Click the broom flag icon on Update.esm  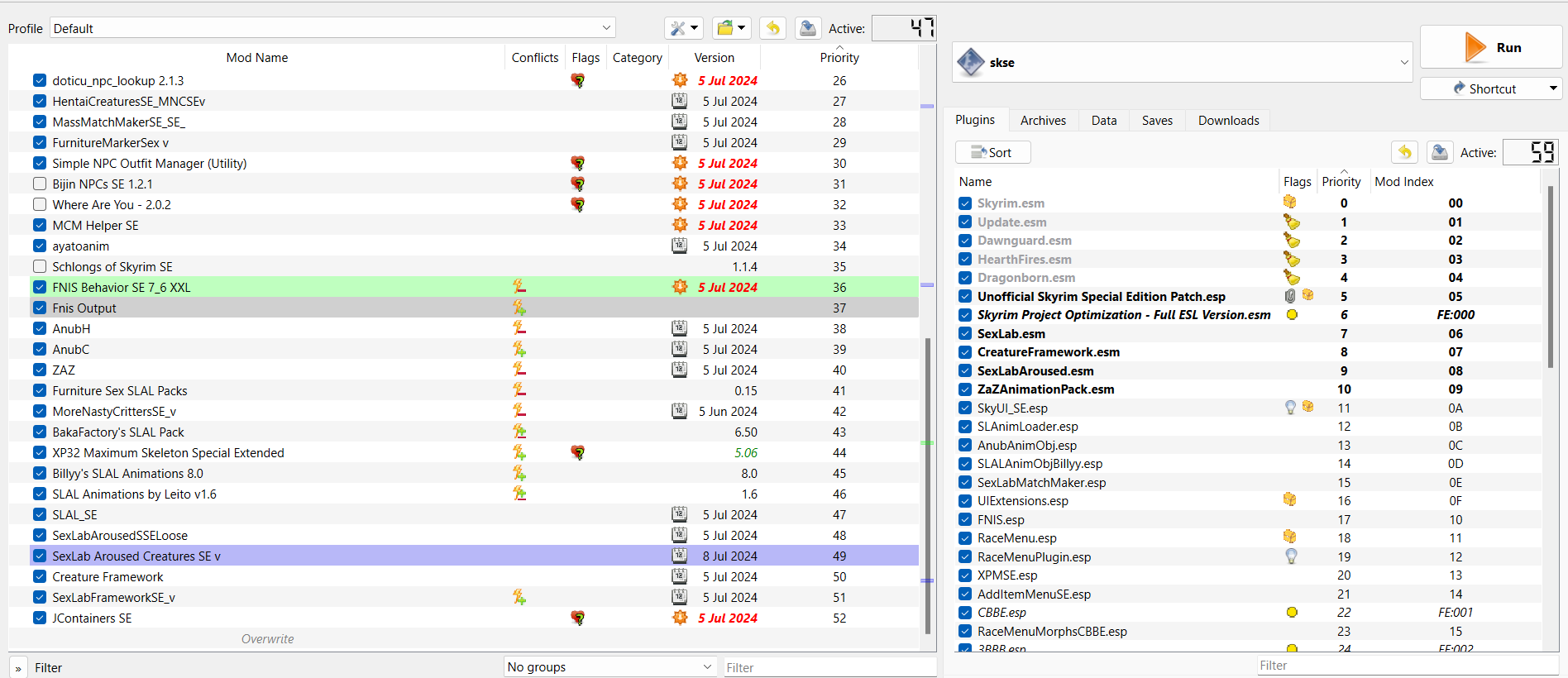click(1291, 222)
